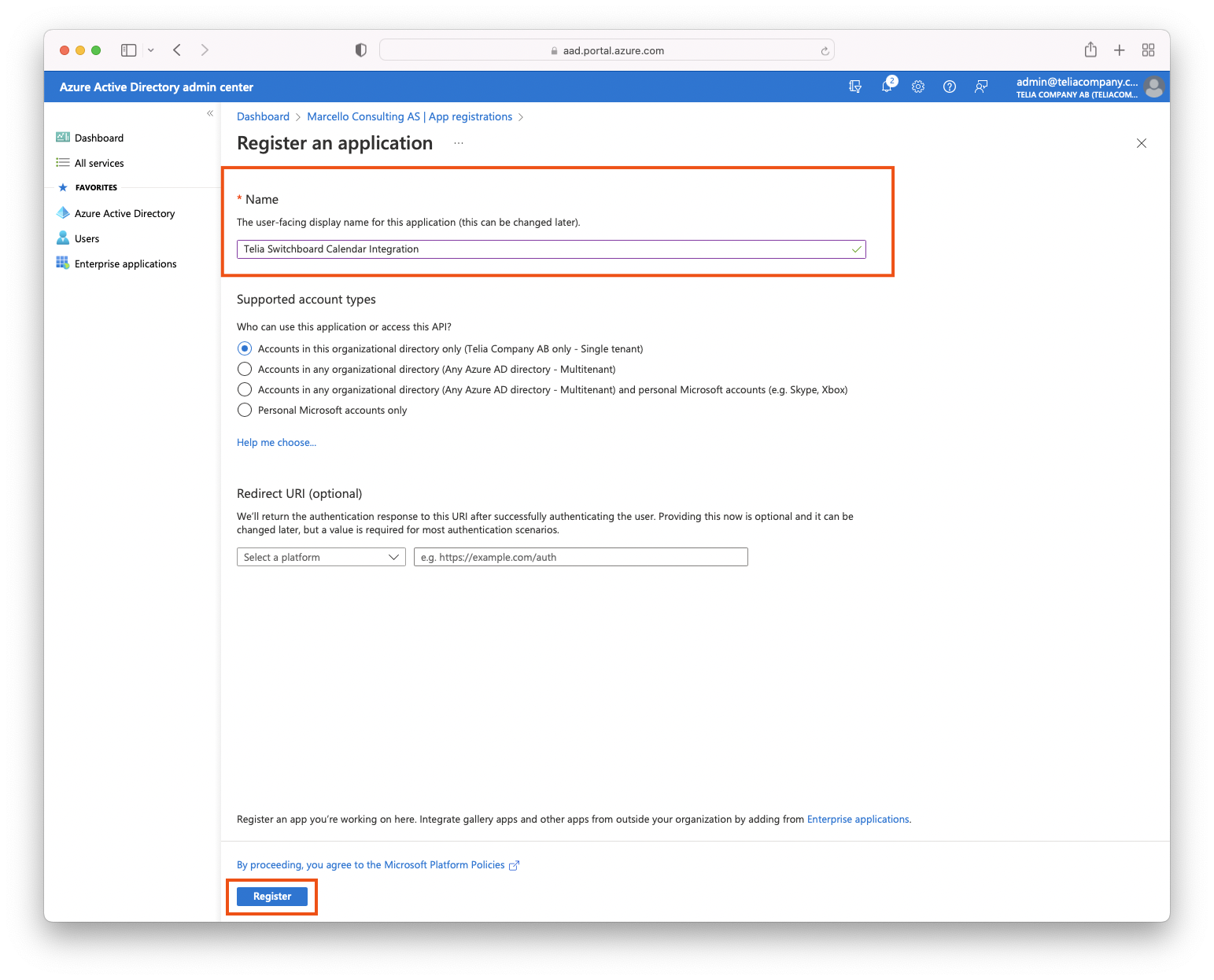This screenshot has height=980, width=1214.
Task: Open Microsoft Platform Policies link
Action: pyautogui.click(x=371, y=865)
